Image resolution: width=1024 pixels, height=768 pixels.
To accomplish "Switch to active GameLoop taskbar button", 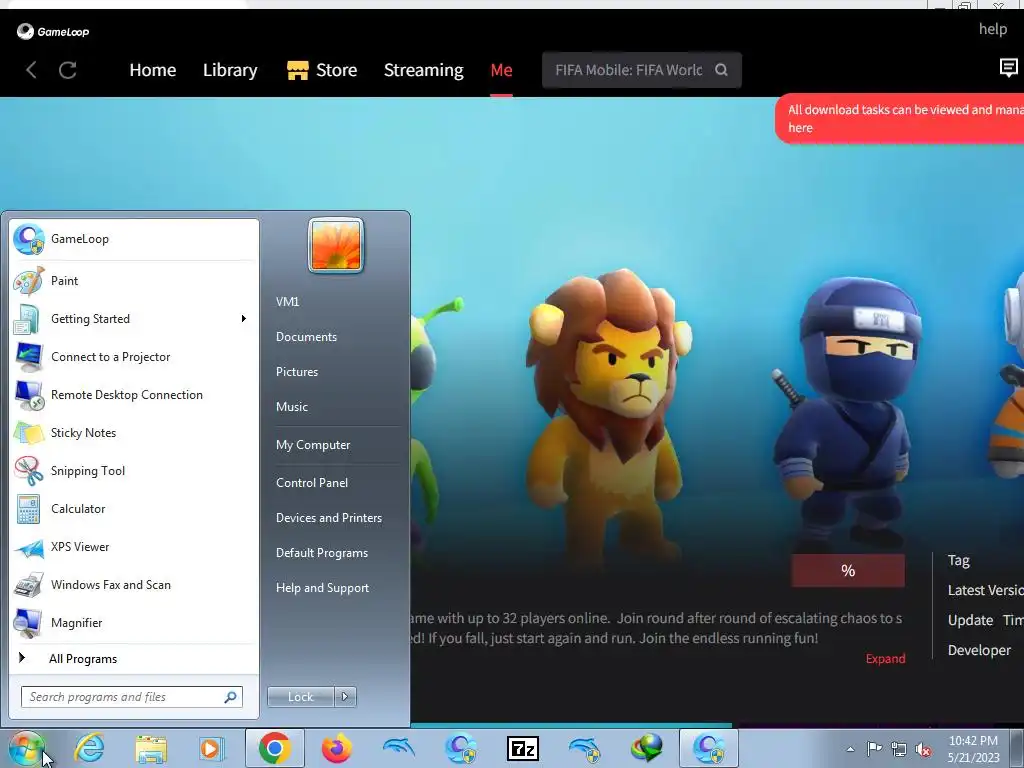I will pos(709,748).
